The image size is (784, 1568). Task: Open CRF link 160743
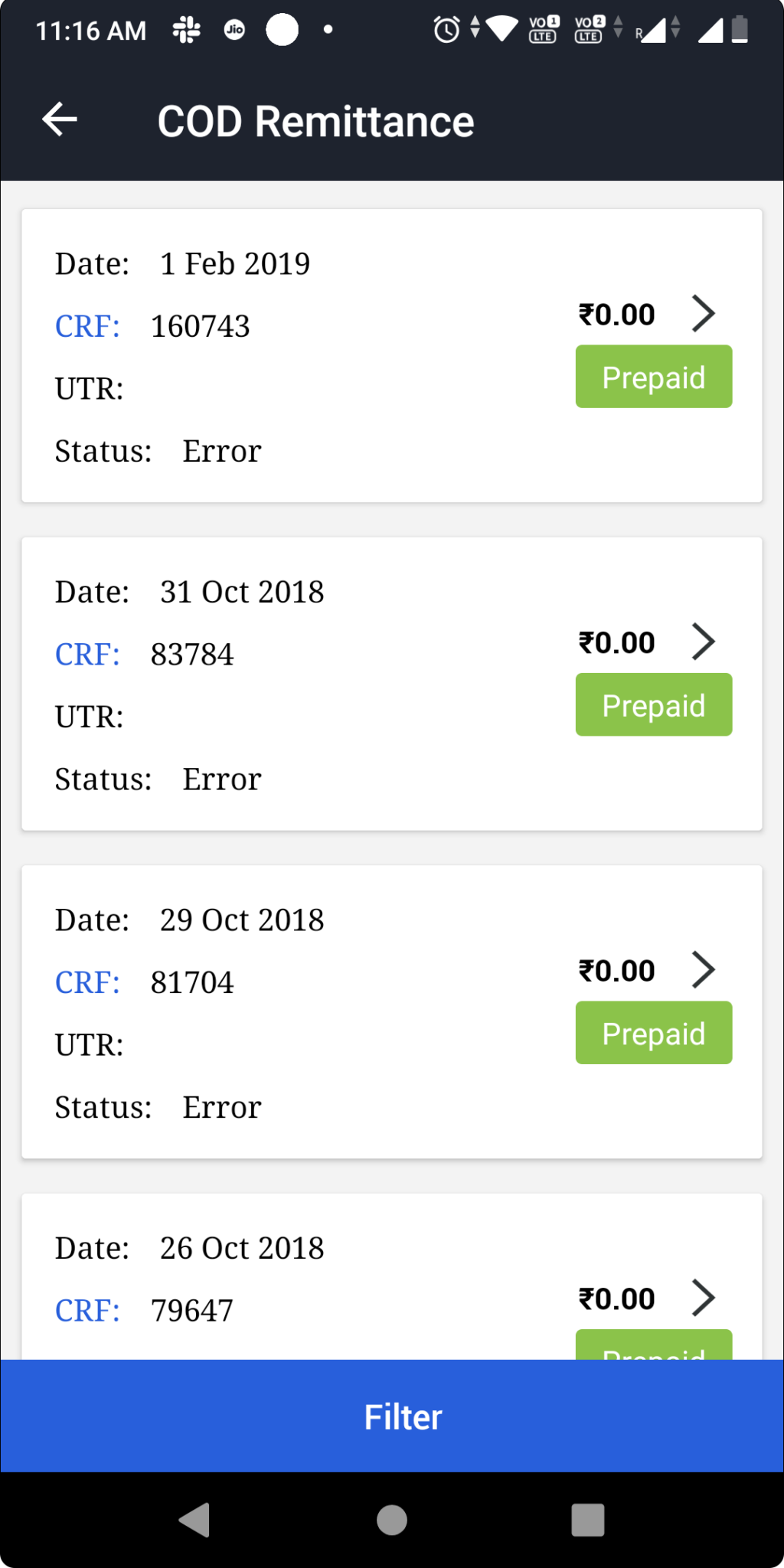click(87, 326)
